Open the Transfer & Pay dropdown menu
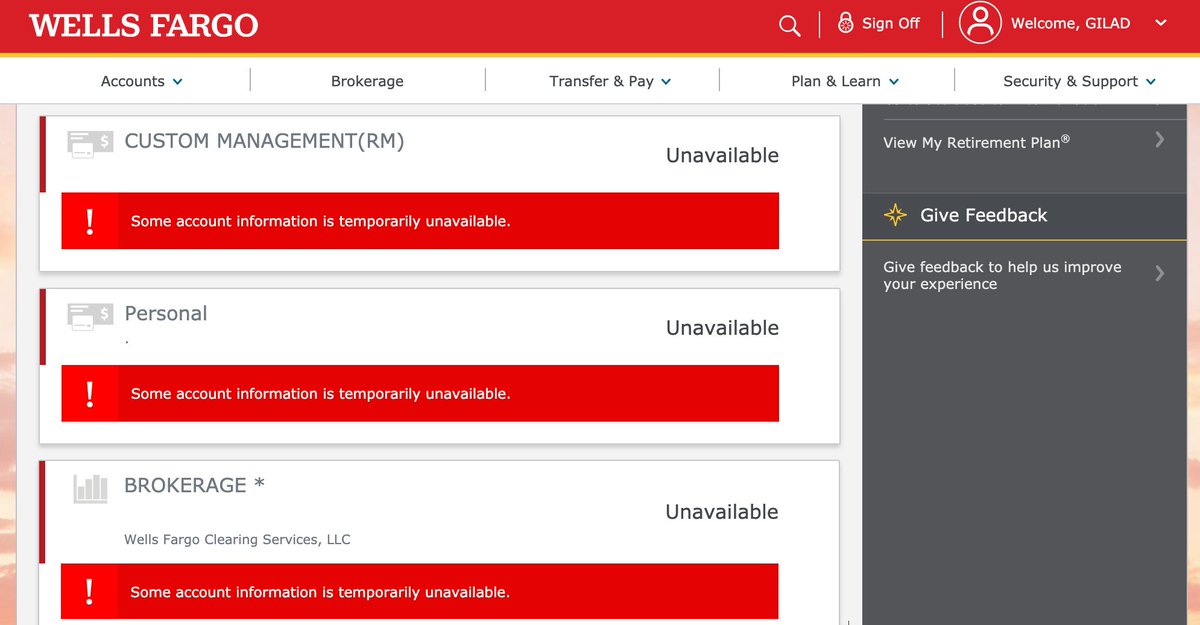 coord(610,81)
